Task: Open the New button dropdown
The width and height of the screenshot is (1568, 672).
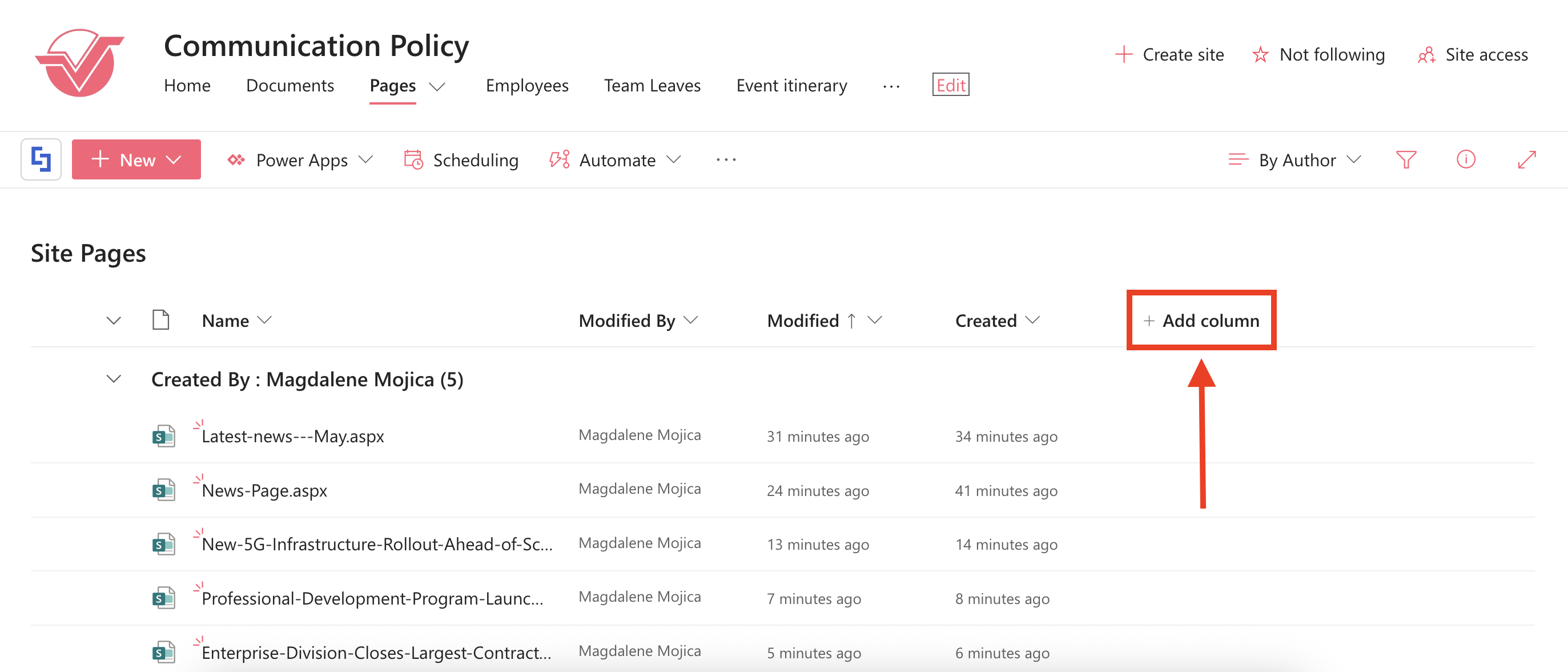Action: [x=136, y=159]
